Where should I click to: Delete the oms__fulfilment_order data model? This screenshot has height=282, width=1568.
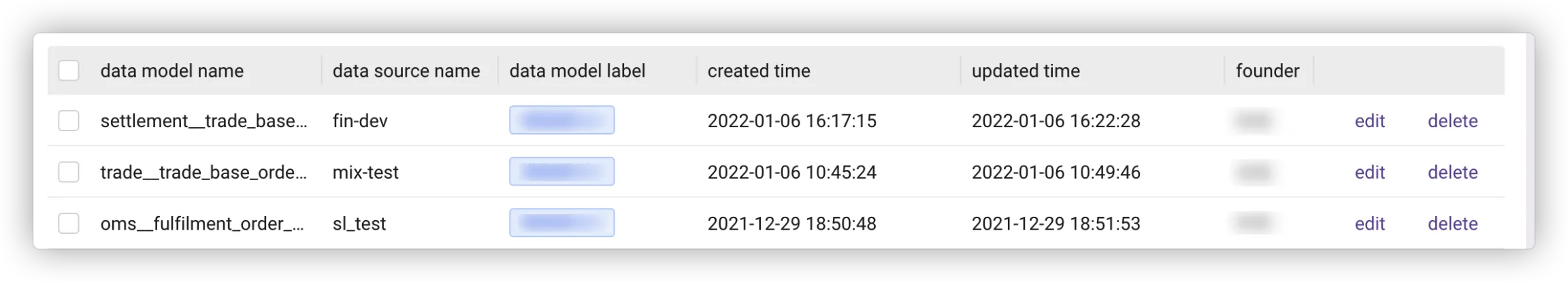(x=1452, y=224)
